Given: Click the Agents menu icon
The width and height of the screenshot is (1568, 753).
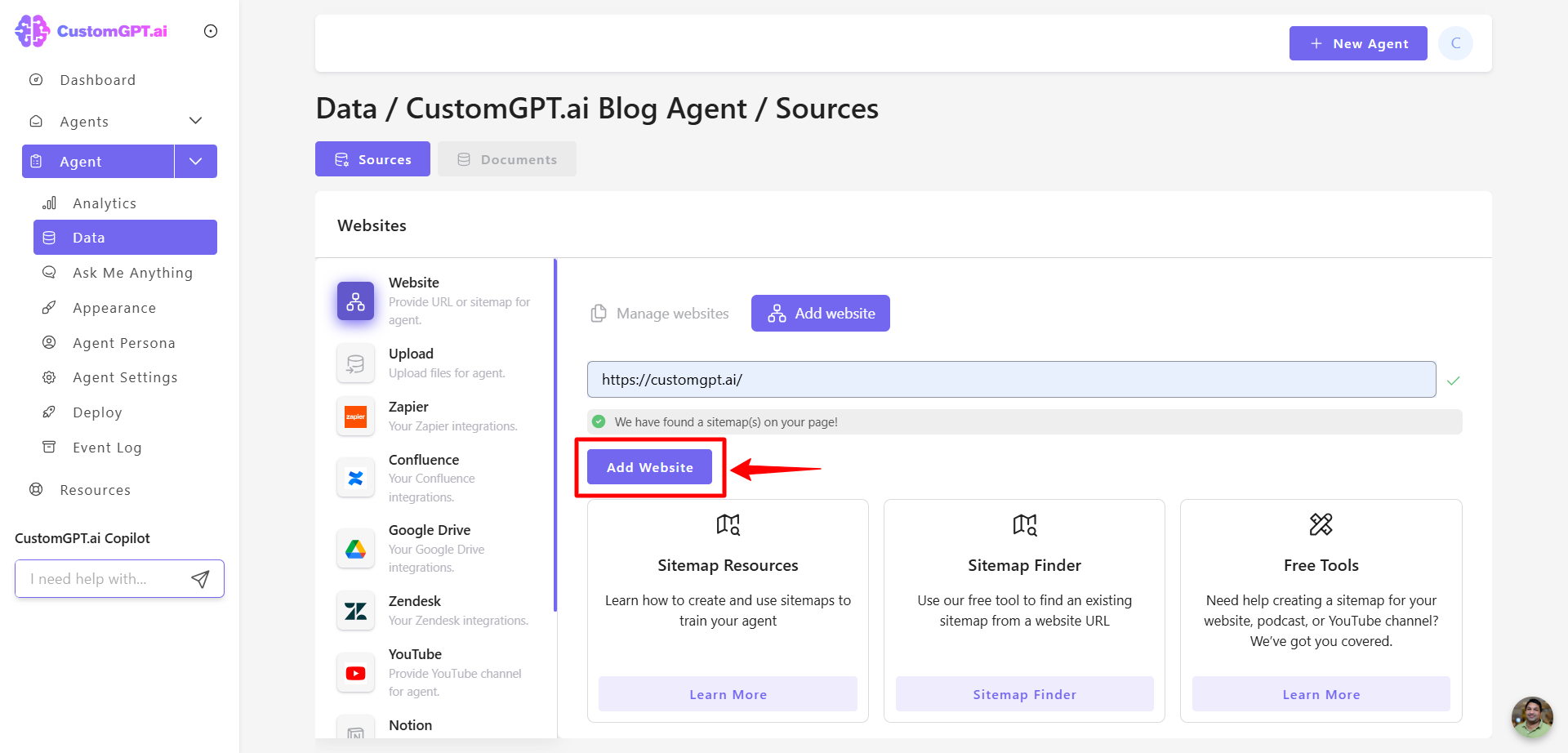Looking at the screenshot, I should 36,121.
